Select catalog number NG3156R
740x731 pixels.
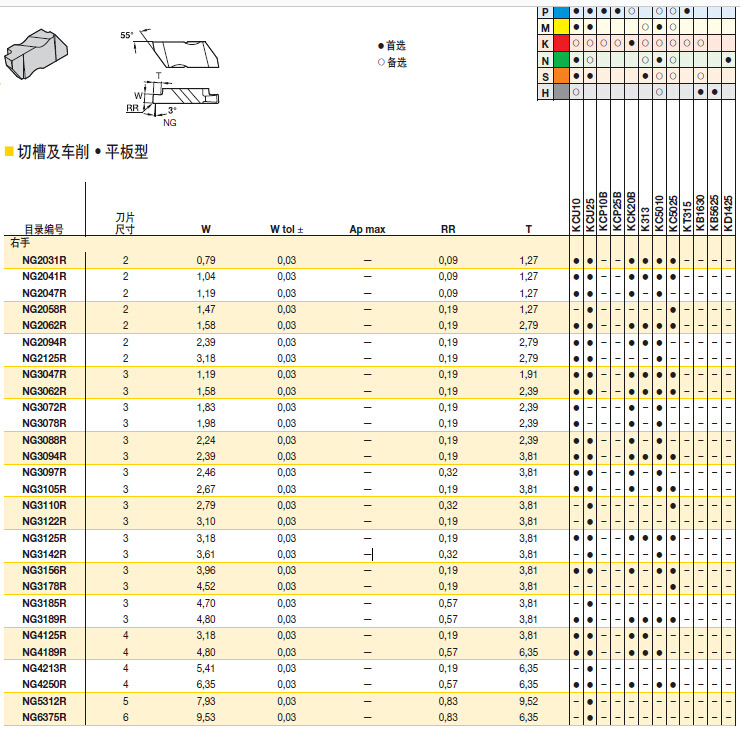(x=44, y=571)
